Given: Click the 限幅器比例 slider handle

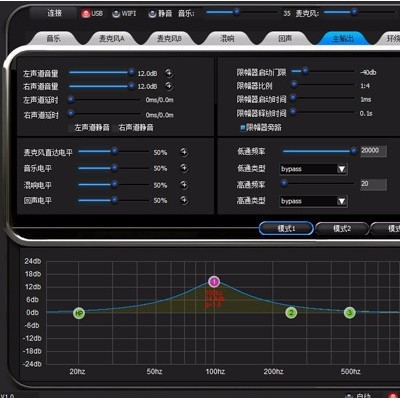Looking at the screenshot, I should point(294,85).
